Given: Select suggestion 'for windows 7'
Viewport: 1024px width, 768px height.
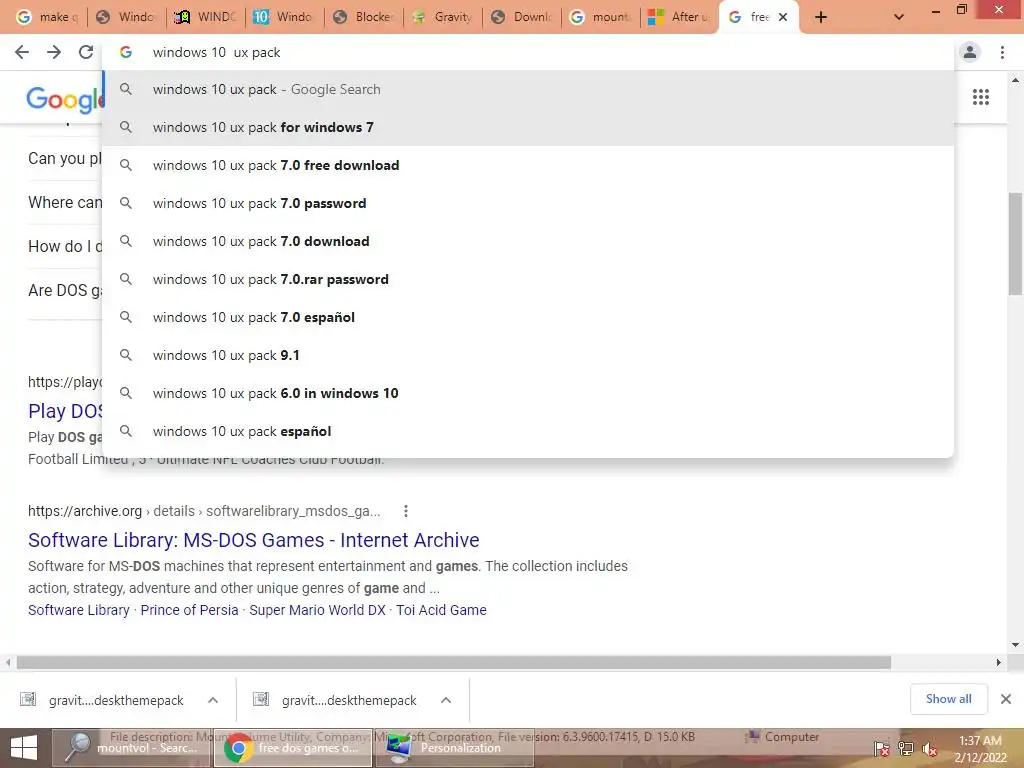Looking at the screenshot, I should click(528, 127).
